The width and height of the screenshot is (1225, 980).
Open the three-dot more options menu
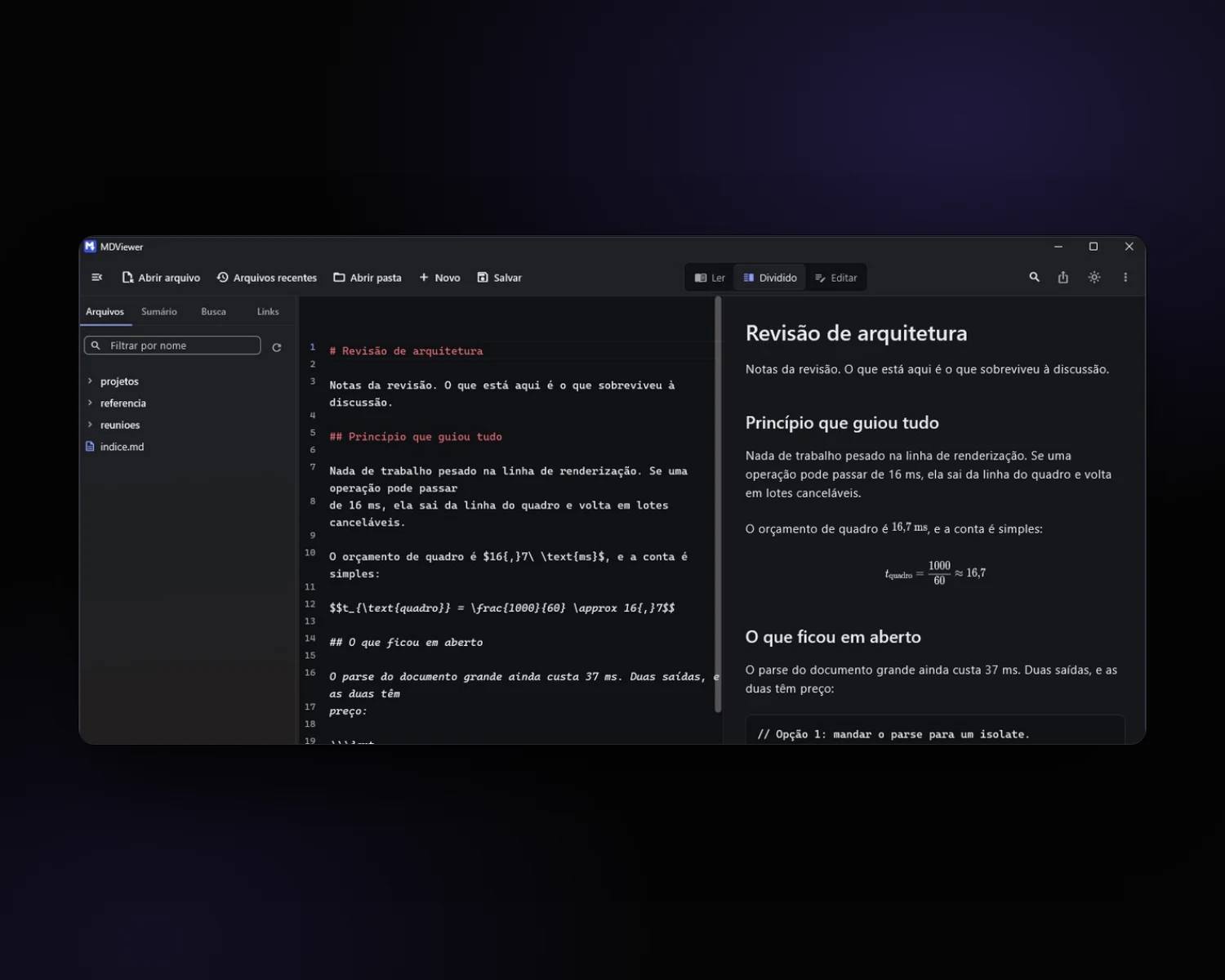pos(1125,278)
